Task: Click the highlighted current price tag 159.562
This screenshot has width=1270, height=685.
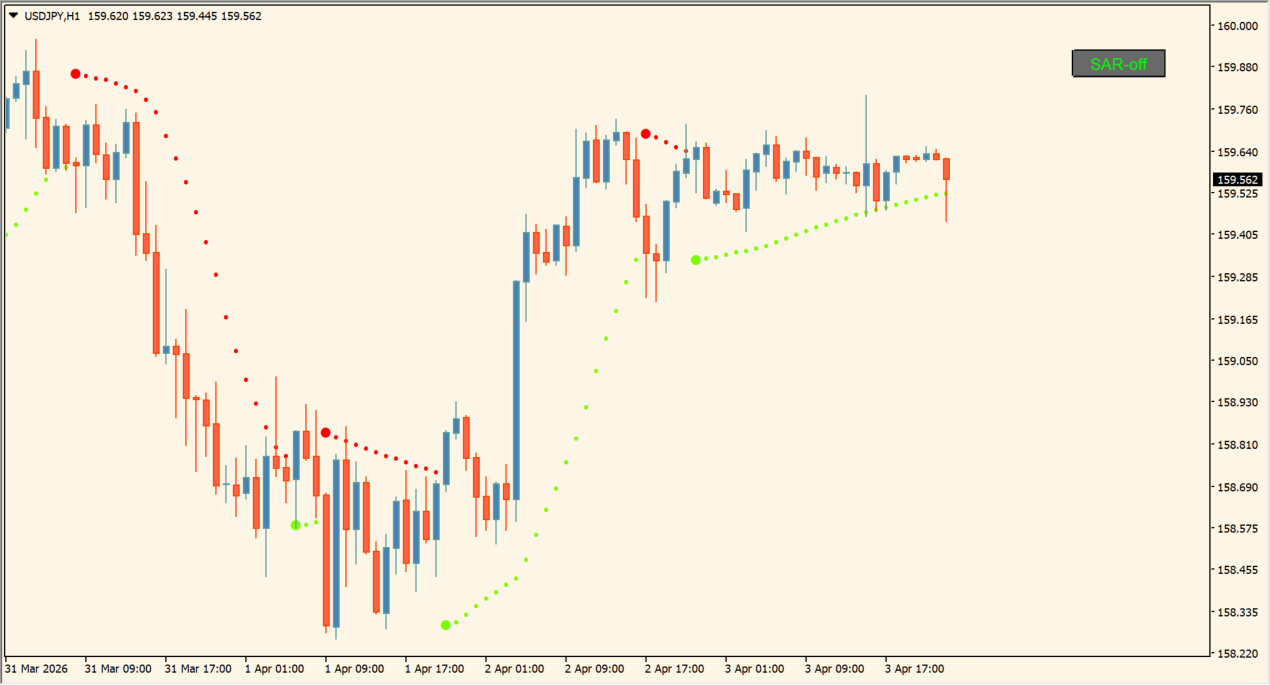Action: (1237, 180)
